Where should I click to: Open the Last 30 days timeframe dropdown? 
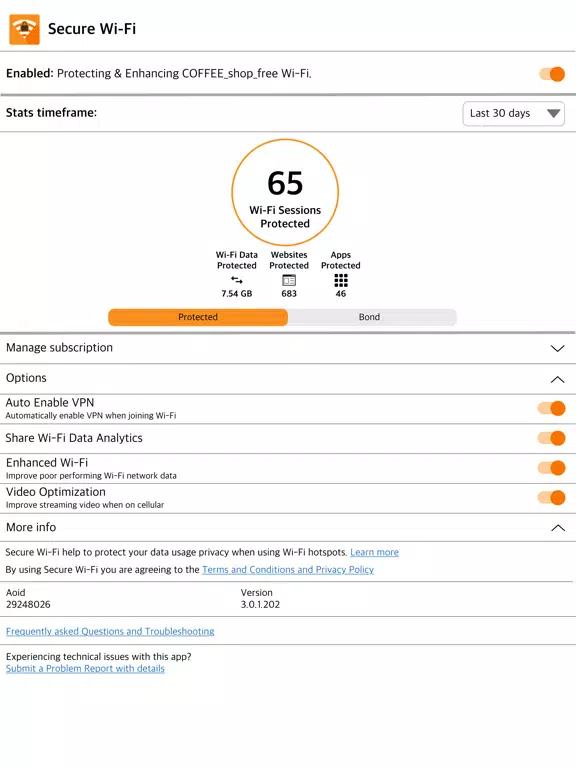pos(513,114)
